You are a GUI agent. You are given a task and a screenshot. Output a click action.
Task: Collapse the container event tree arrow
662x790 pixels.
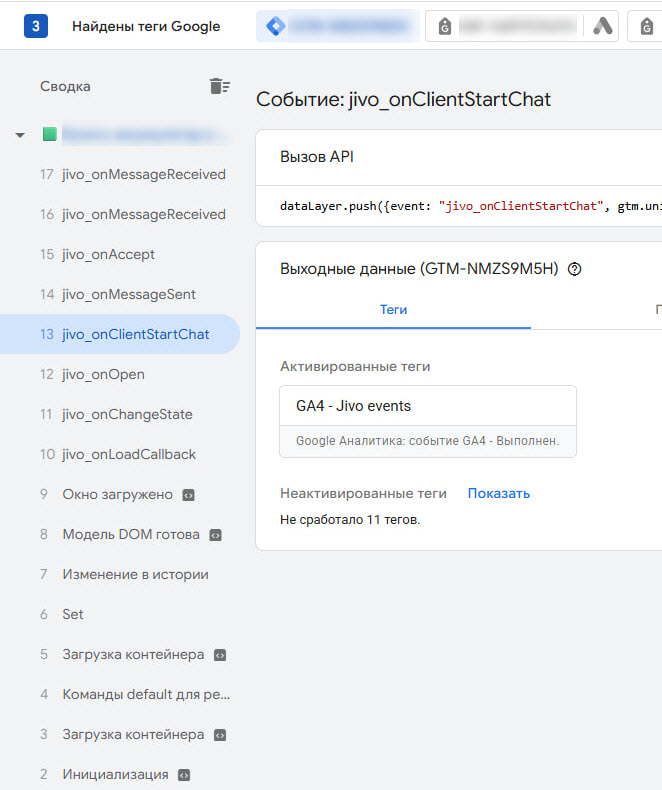20,135
